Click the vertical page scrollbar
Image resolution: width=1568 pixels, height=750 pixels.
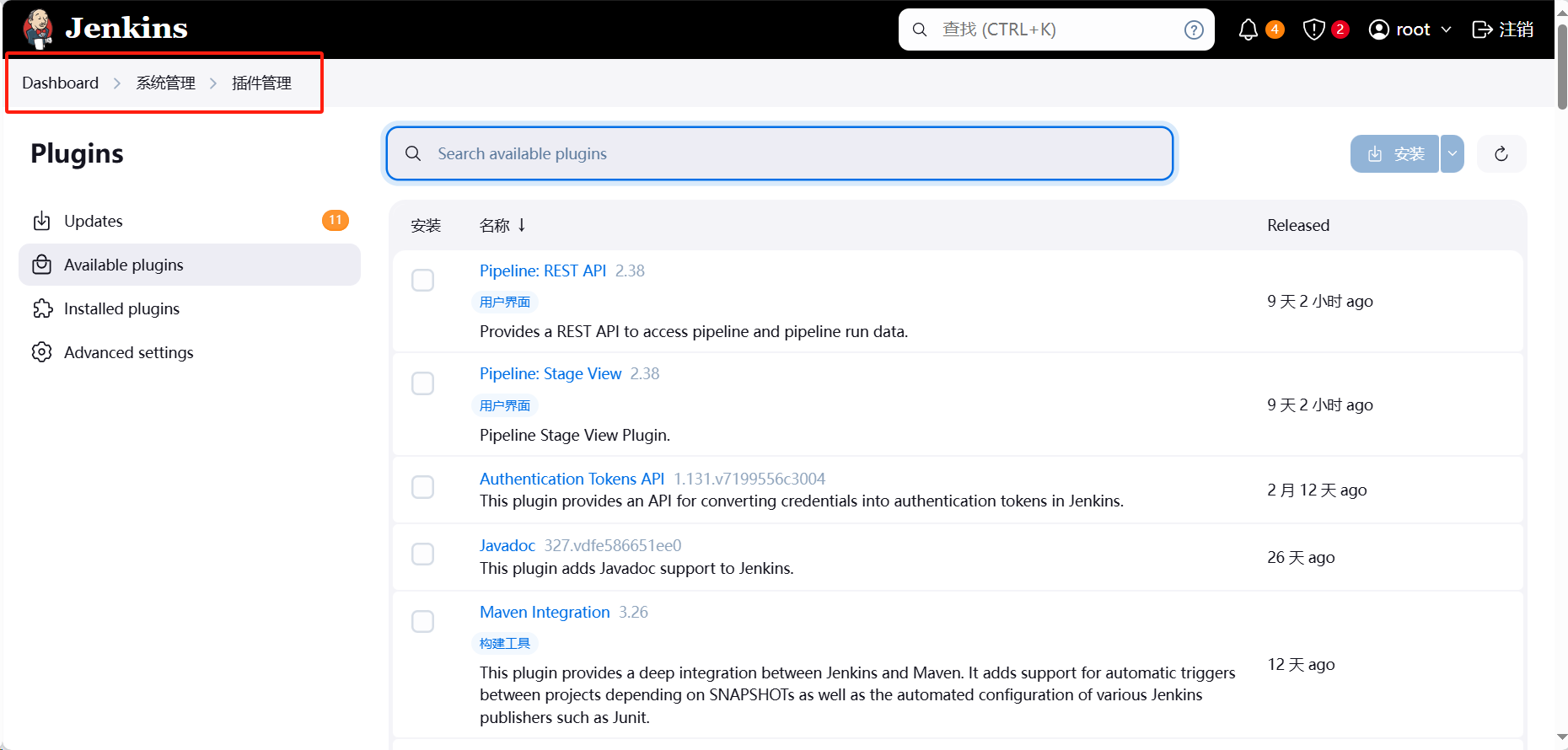click(1561, 67)
